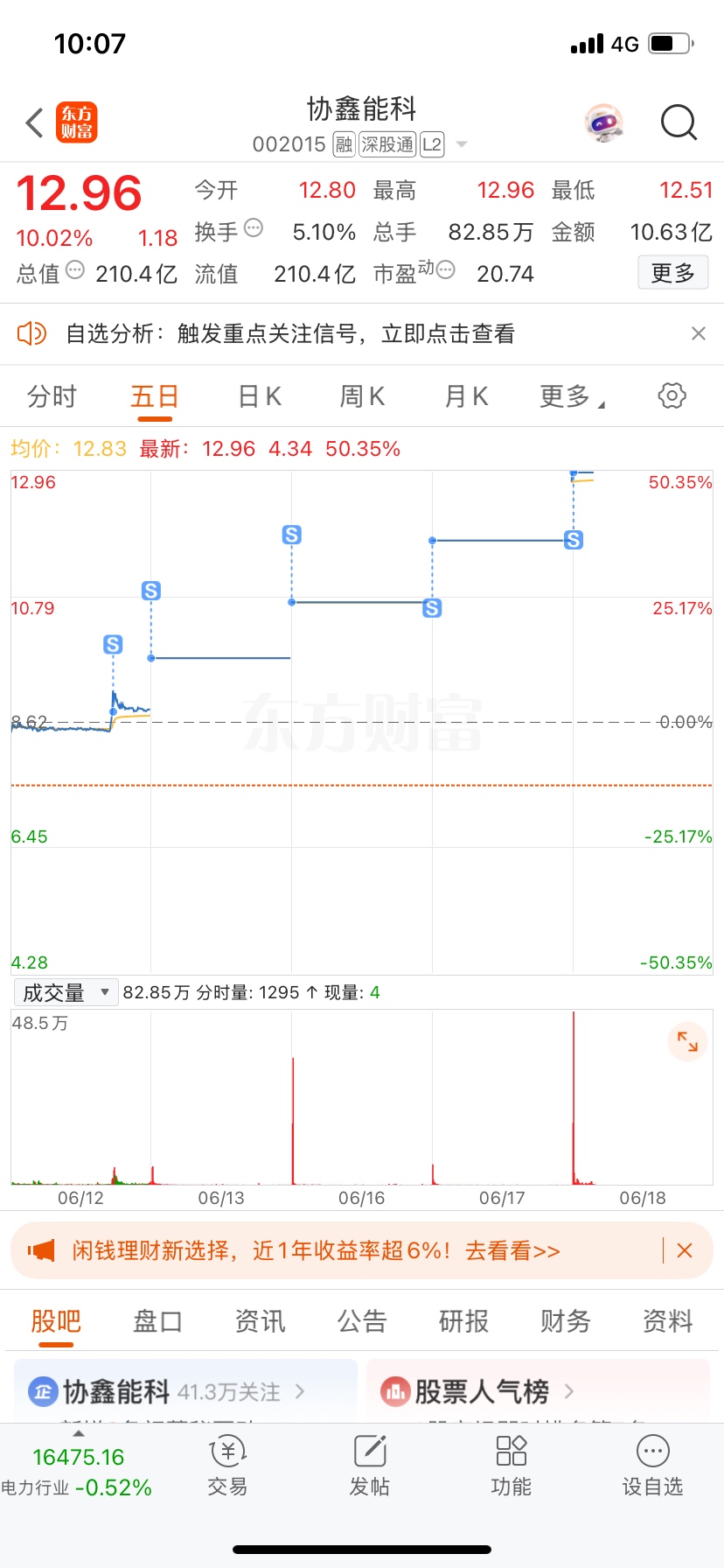Expand the 成交量 indicator dropdown
The height and width of the screenshot is (1568, 724).
[x=66, y=992]
